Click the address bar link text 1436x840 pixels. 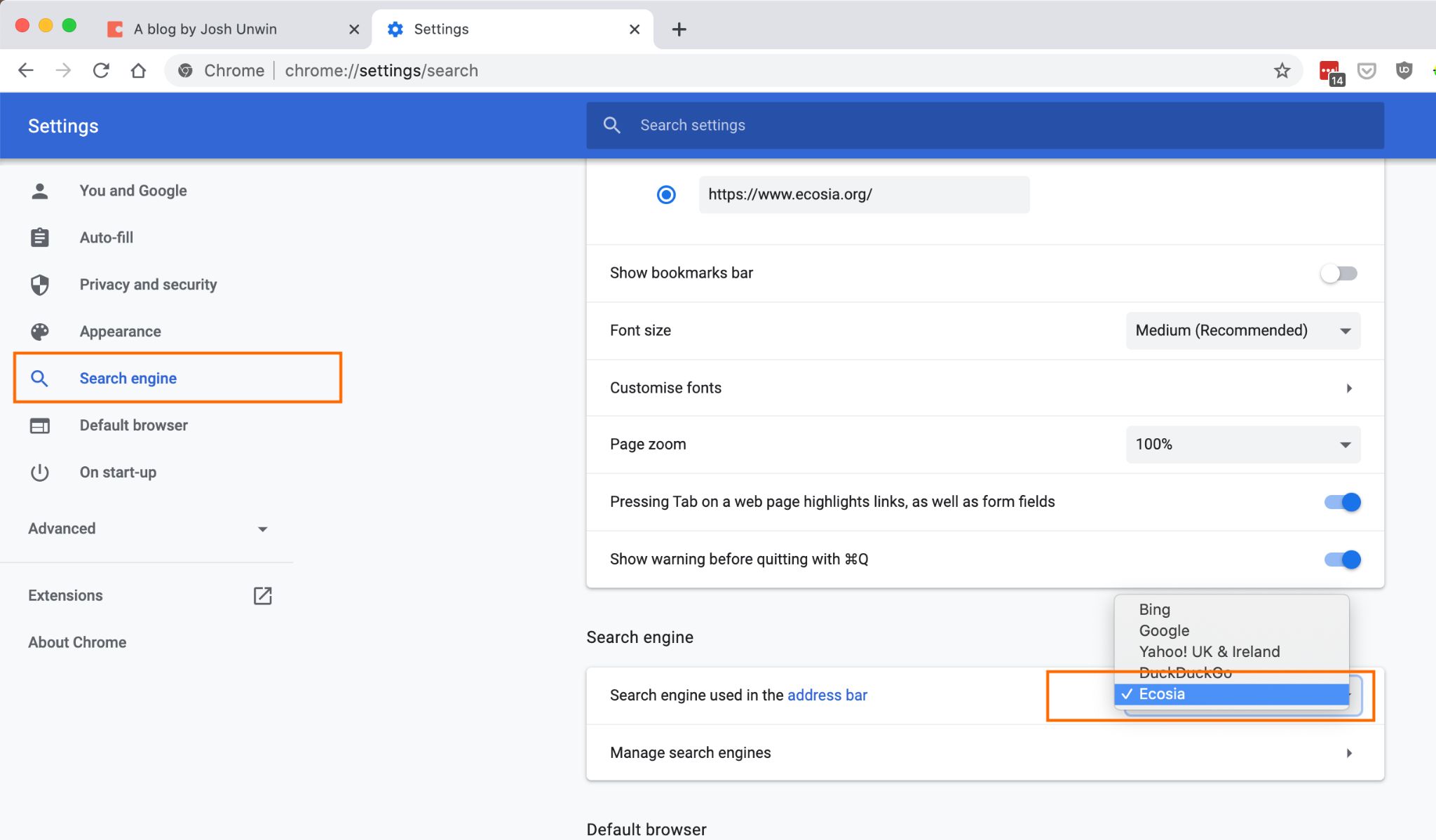click(827, 695)
